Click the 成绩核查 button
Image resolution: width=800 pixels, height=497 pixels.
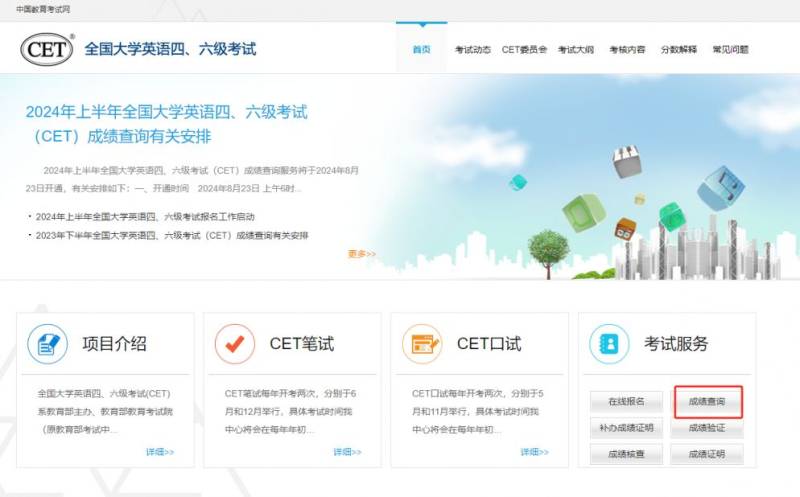point(627,454)
